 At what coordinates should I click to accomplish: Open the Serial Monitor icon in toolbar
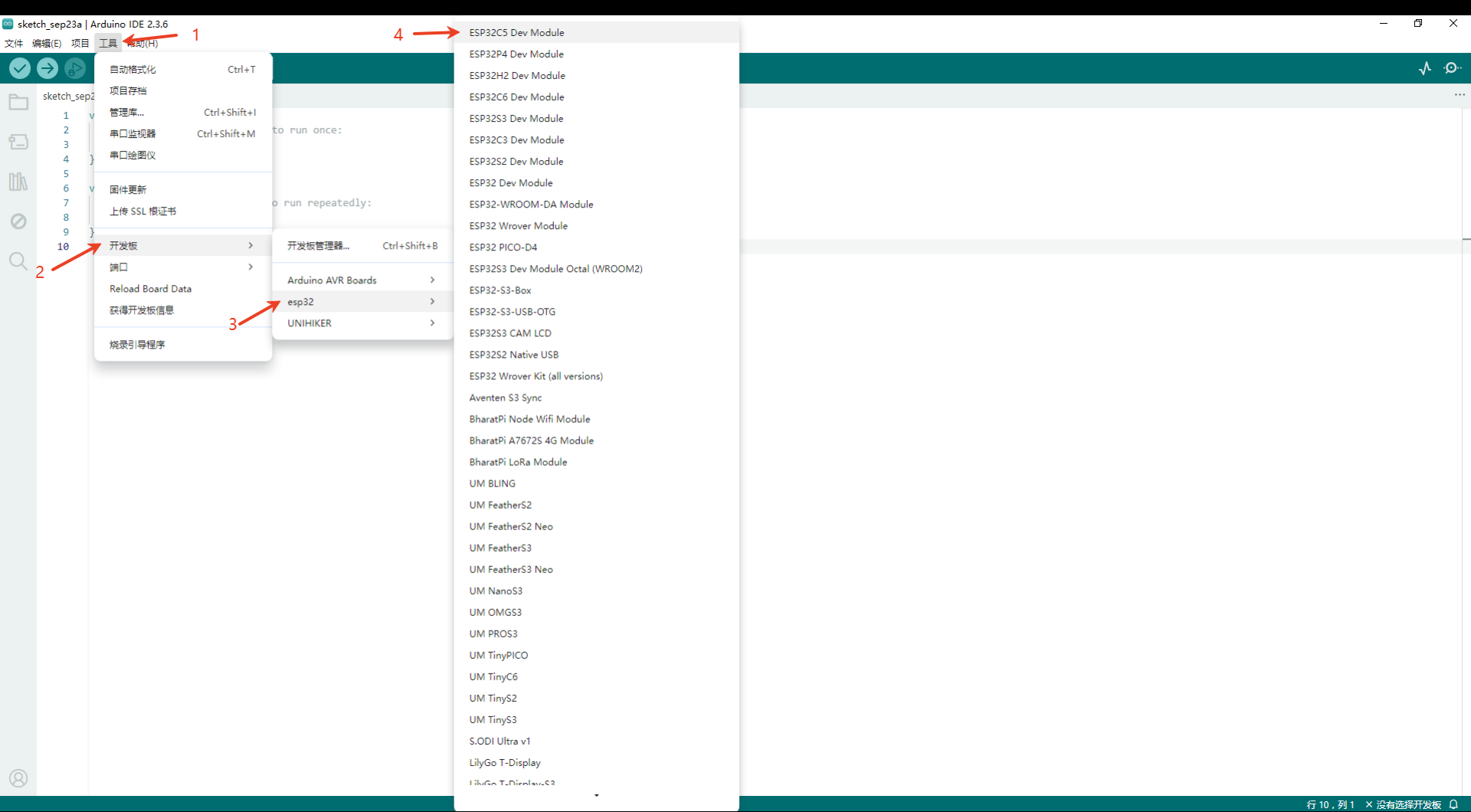[1452, 68]
